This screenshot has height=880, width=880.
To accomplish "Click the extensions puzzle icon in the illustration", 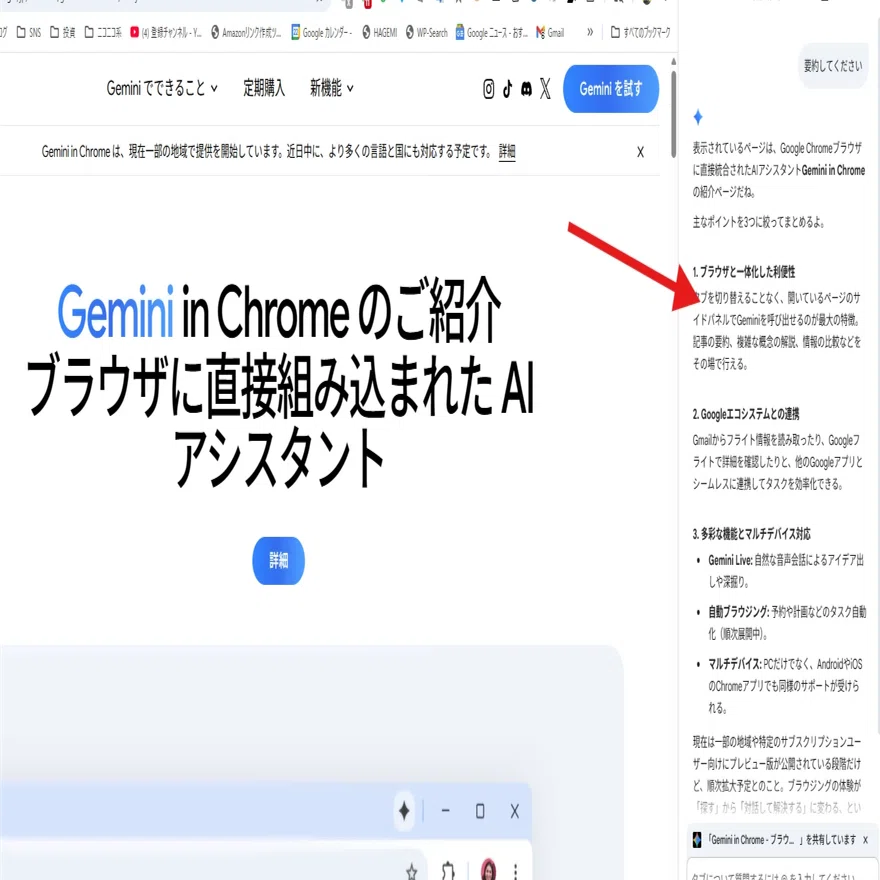I will click(x=448, y=870).
